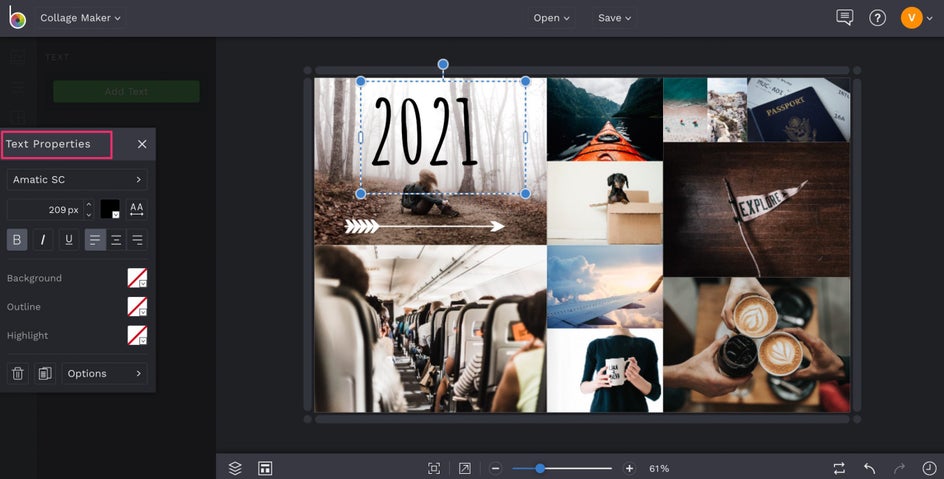Viewport: 944px width, 479px height.
Task: Click the rotate handle above text box
Action: [443, 64]
